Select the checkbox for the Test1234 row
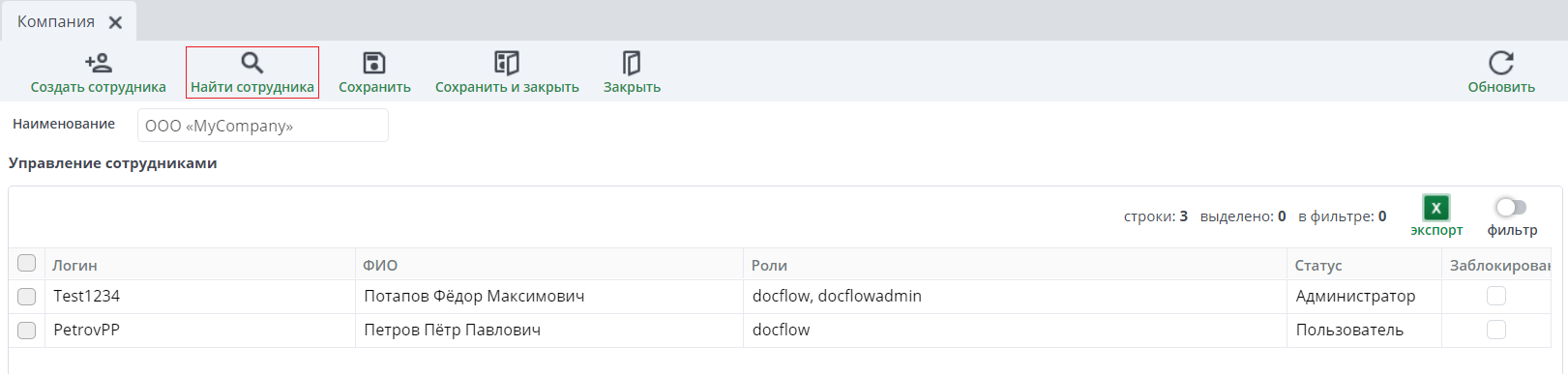Screen dimensions: 1568x374 [x=27, y=297]
